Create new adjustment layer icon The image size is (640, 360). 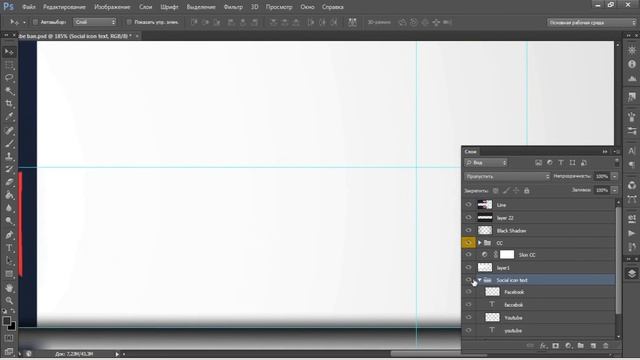(568, 346)
